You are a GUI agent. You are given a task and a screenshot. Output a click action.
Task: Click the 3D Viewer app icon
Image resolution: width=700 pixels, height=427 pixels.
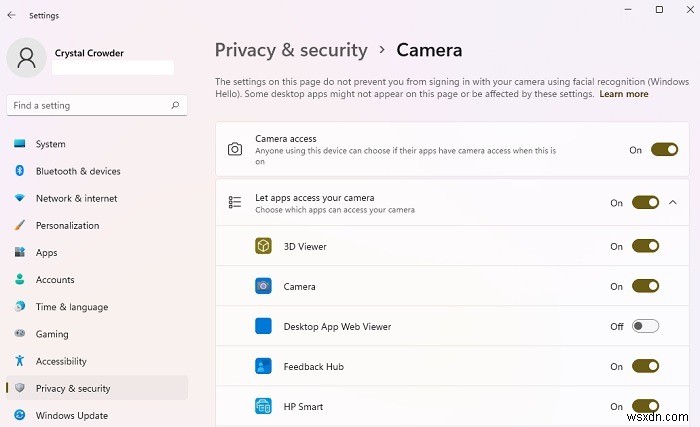click(x=263, y=246)
